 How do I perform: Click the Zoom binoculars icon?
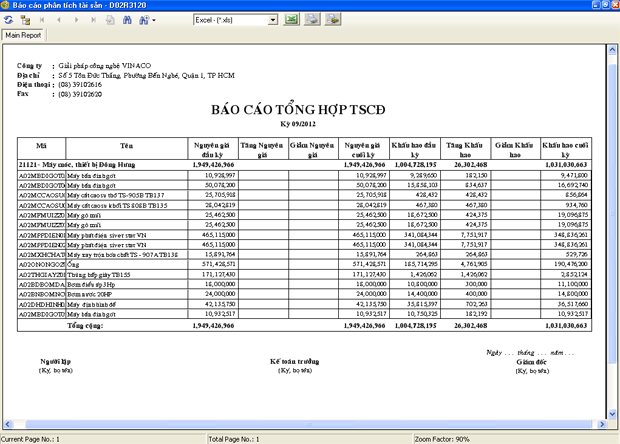click(144, 20)
